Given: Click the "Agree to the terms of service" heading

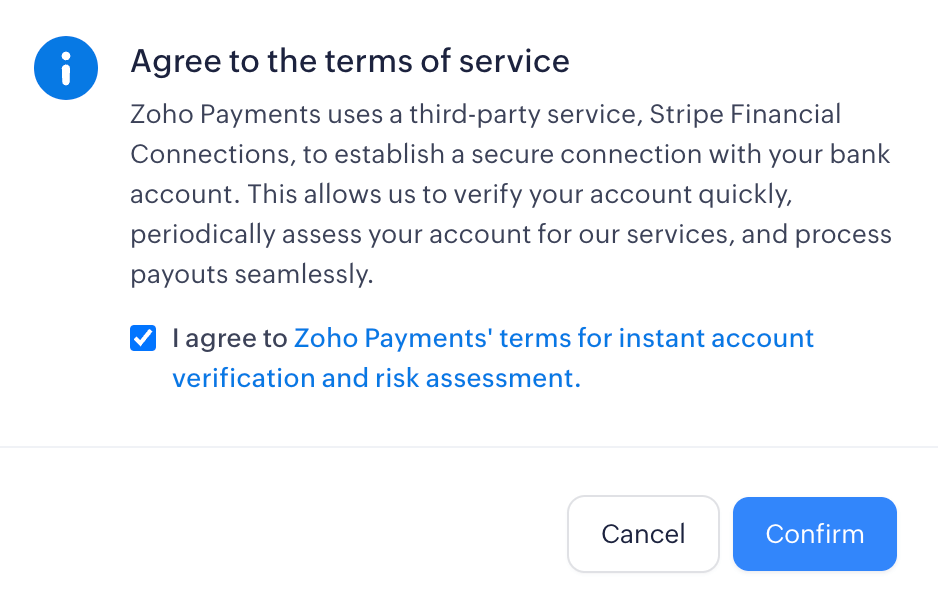Looking at the screenshot, I should point(350,61).
